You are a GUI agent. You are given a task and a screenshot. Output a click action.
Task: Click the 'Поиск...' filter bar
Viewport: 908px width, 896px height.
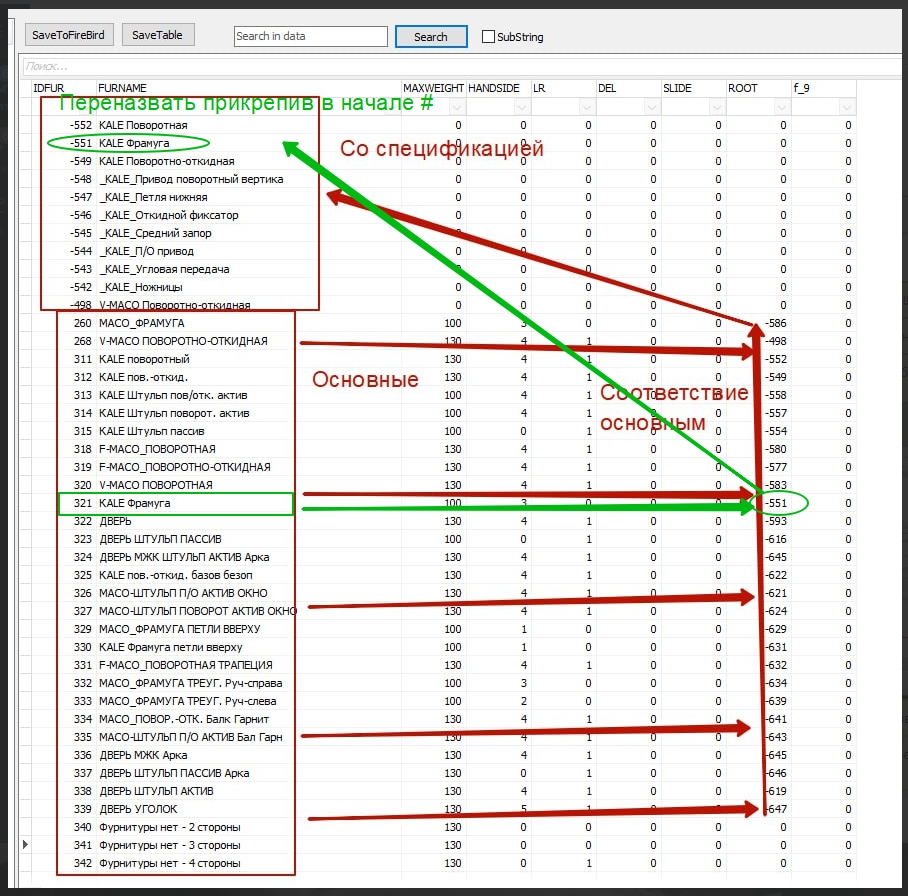[400, 66]
